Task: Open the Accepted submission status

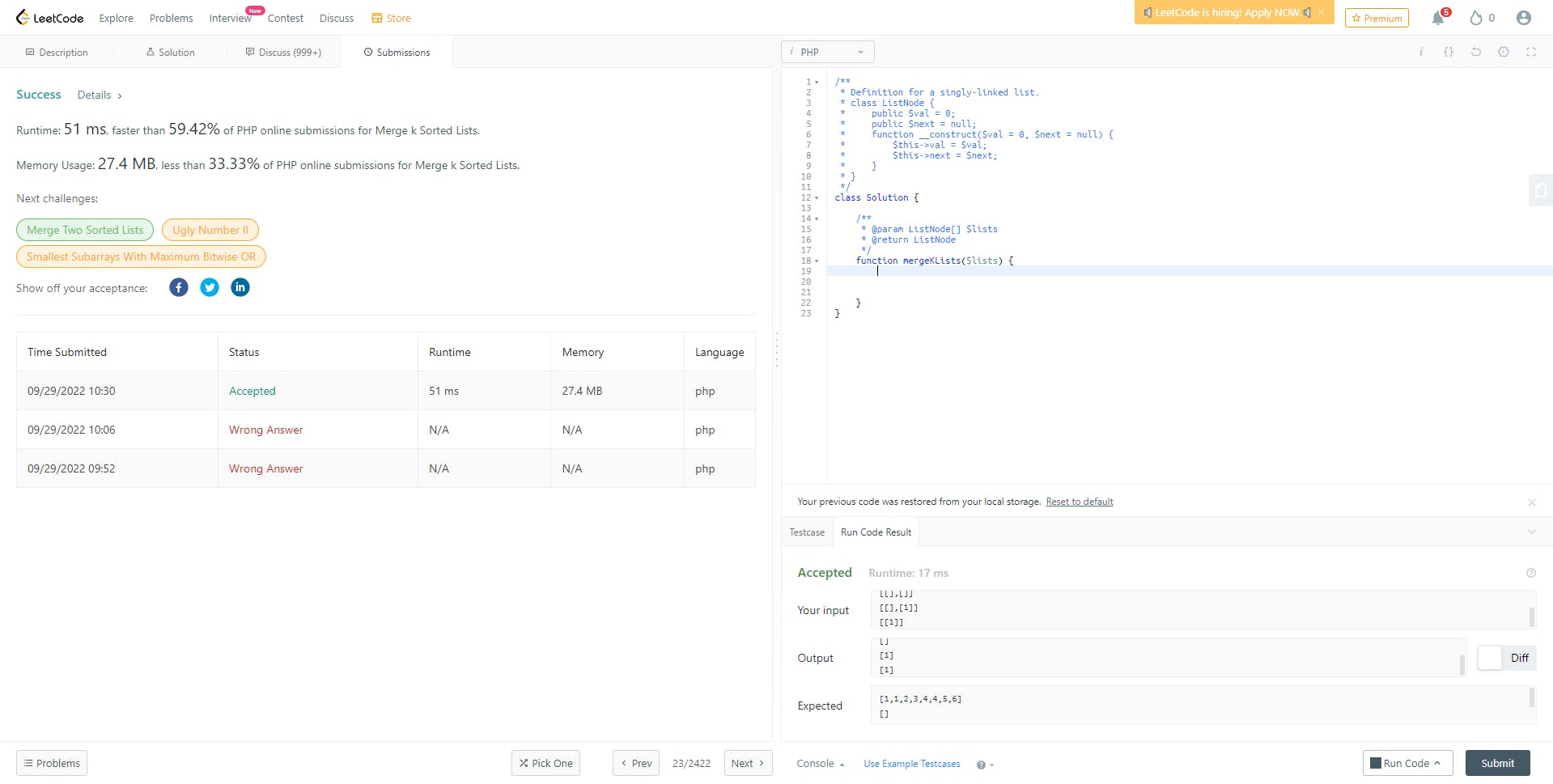Action: pyautogui.click(x=252, y=391)
